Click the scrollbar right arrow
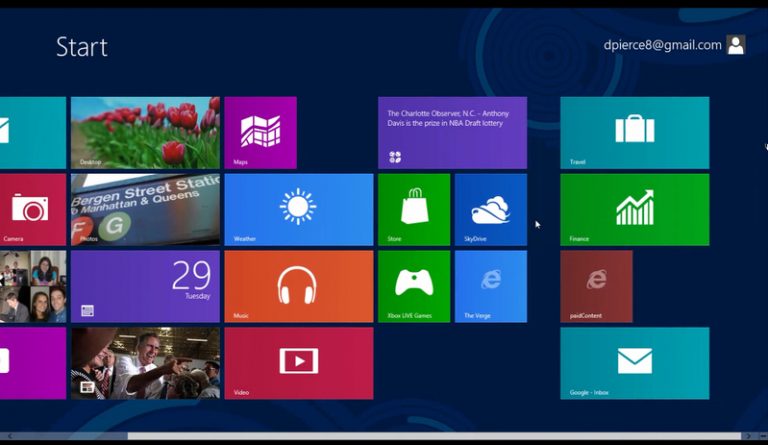The height and width of the screenshot is (445, 768). click(x=748, y=436)
